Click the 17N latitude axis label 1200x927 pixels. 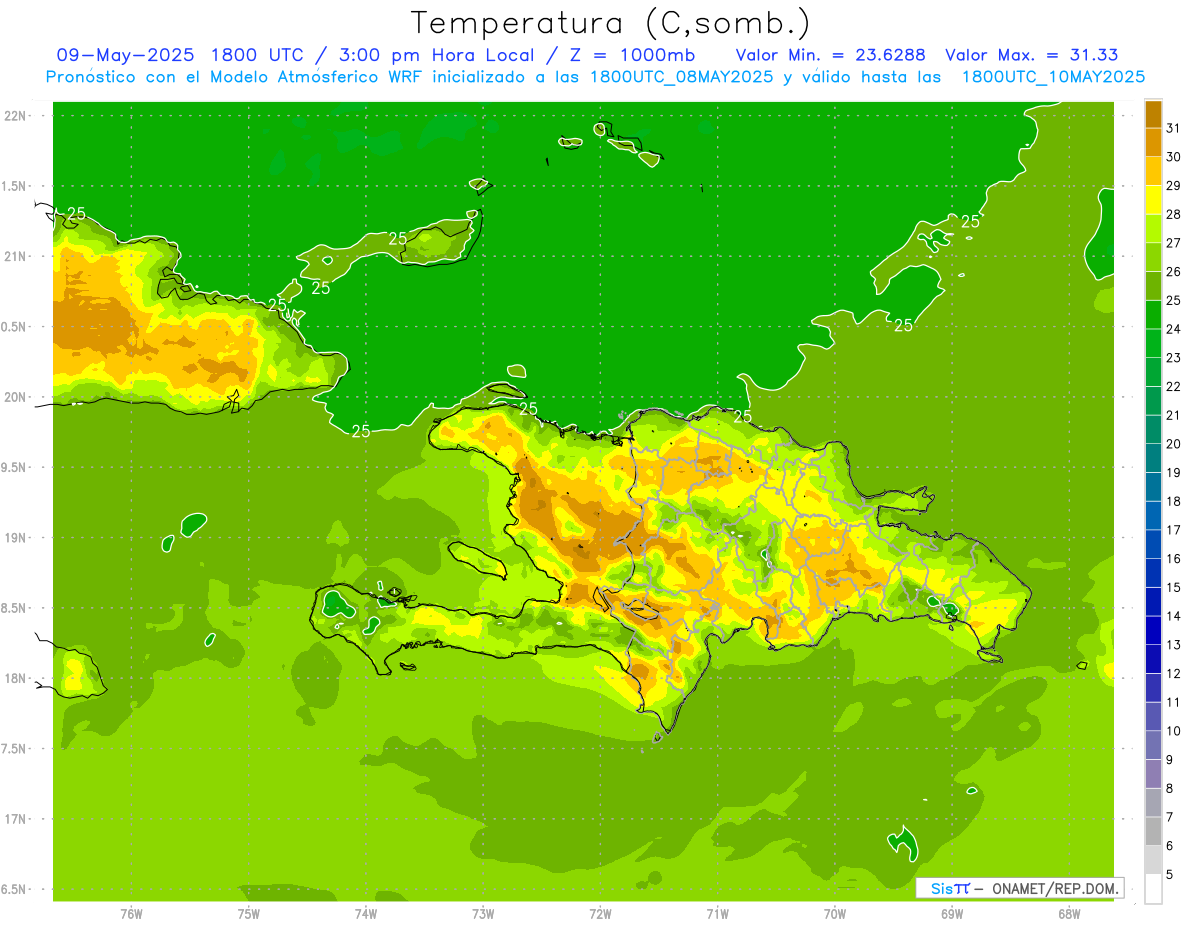(16, 820)
